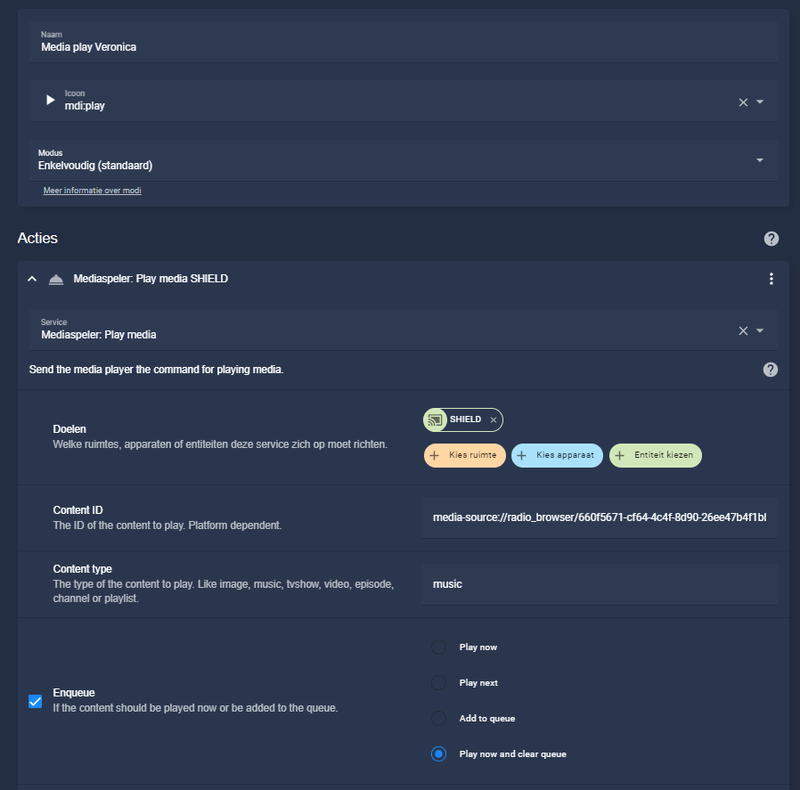Toggle the Enqueue checkbox
The width and height of the screenshot is (800, 790).
click(x=35, y=701)
